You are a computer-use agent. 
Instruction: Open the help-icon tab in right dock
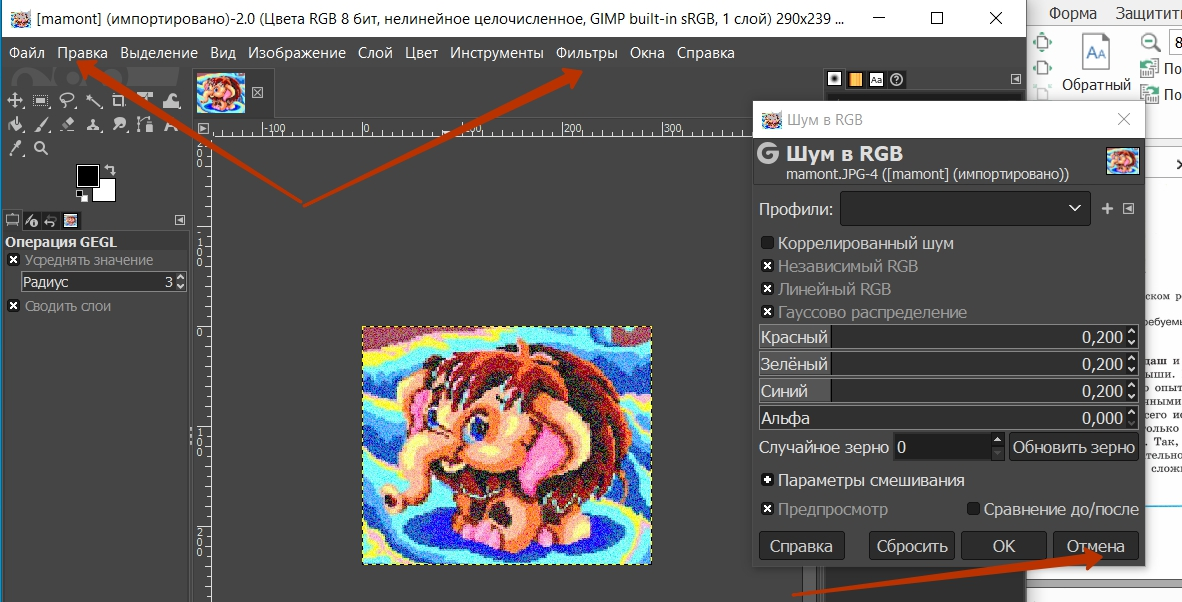[896, 79]
